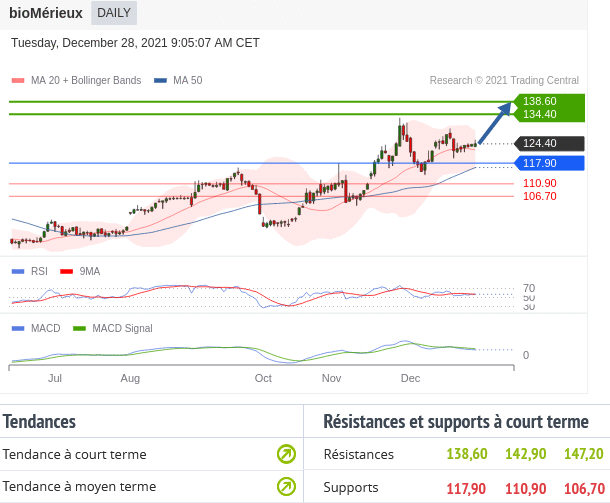Click the bioMérieux title

(x=46, y=13)
